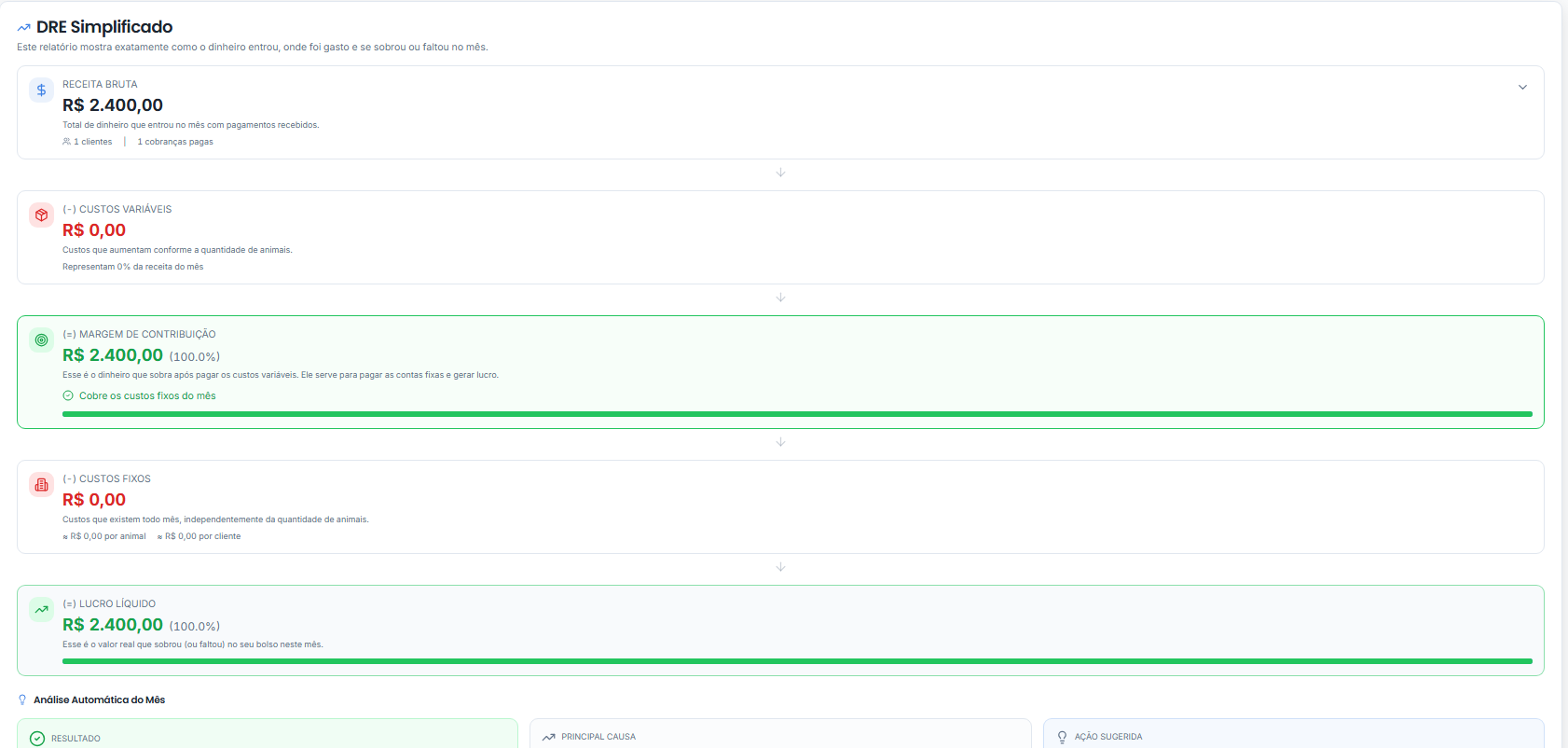Screen dimensions: 1568x748
Task: Click the green trending Lucro Líquido icon
Action: click(41, 610)
